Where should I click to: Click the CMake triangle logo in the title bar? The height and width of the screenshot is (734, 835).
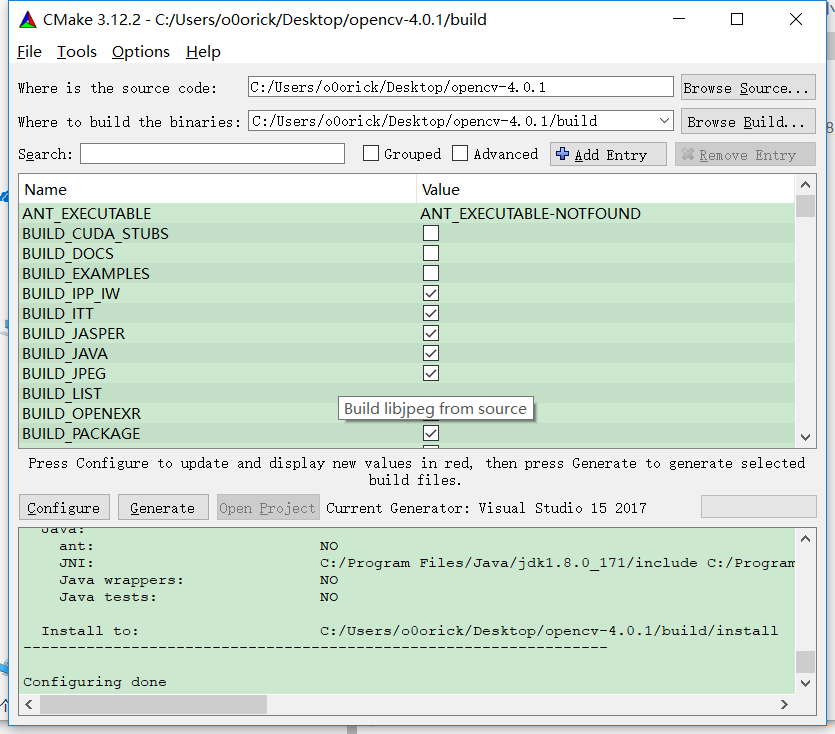(28, 20)
